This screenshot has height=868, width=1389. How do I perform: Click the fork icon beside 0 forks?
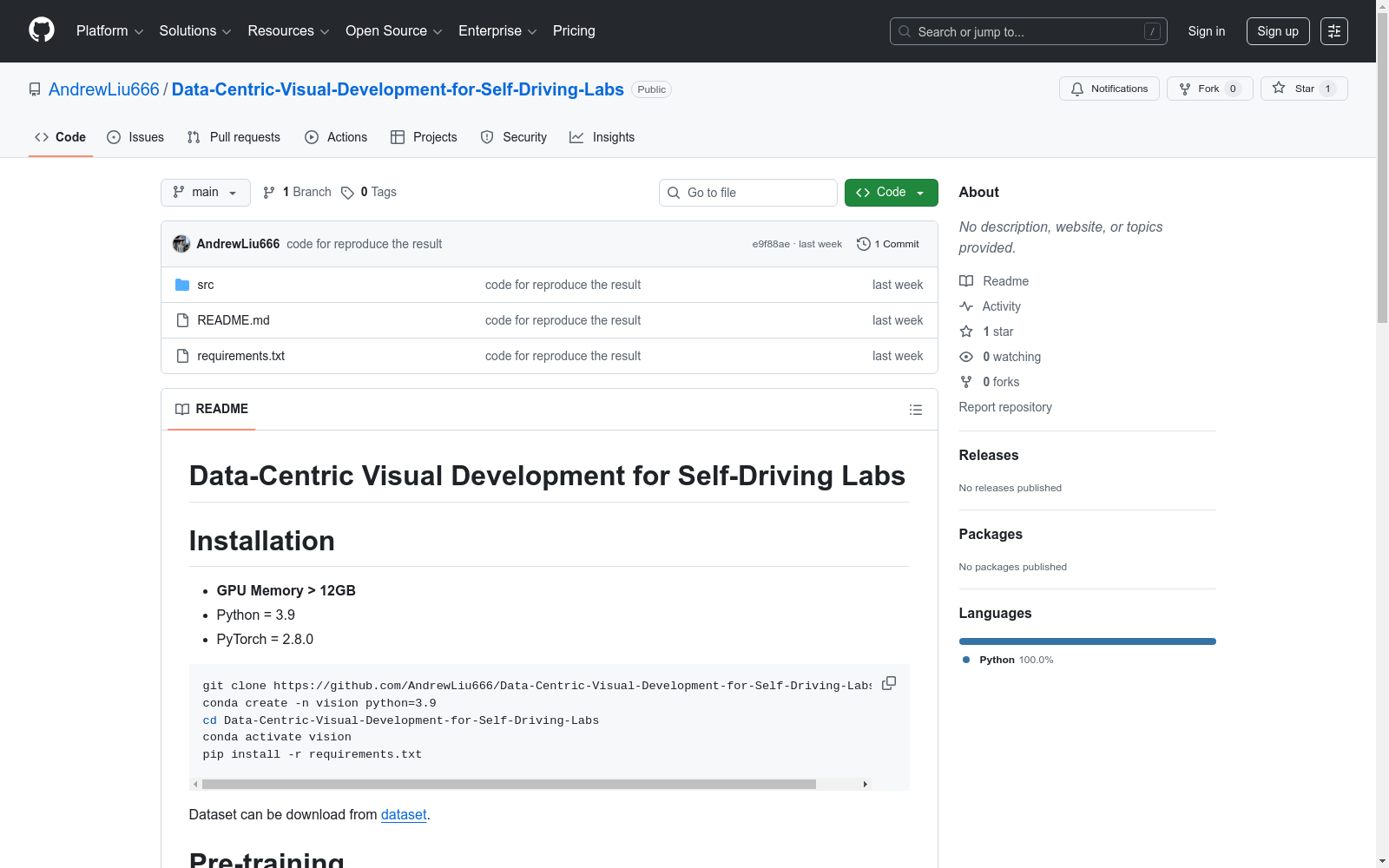[966, 382]
